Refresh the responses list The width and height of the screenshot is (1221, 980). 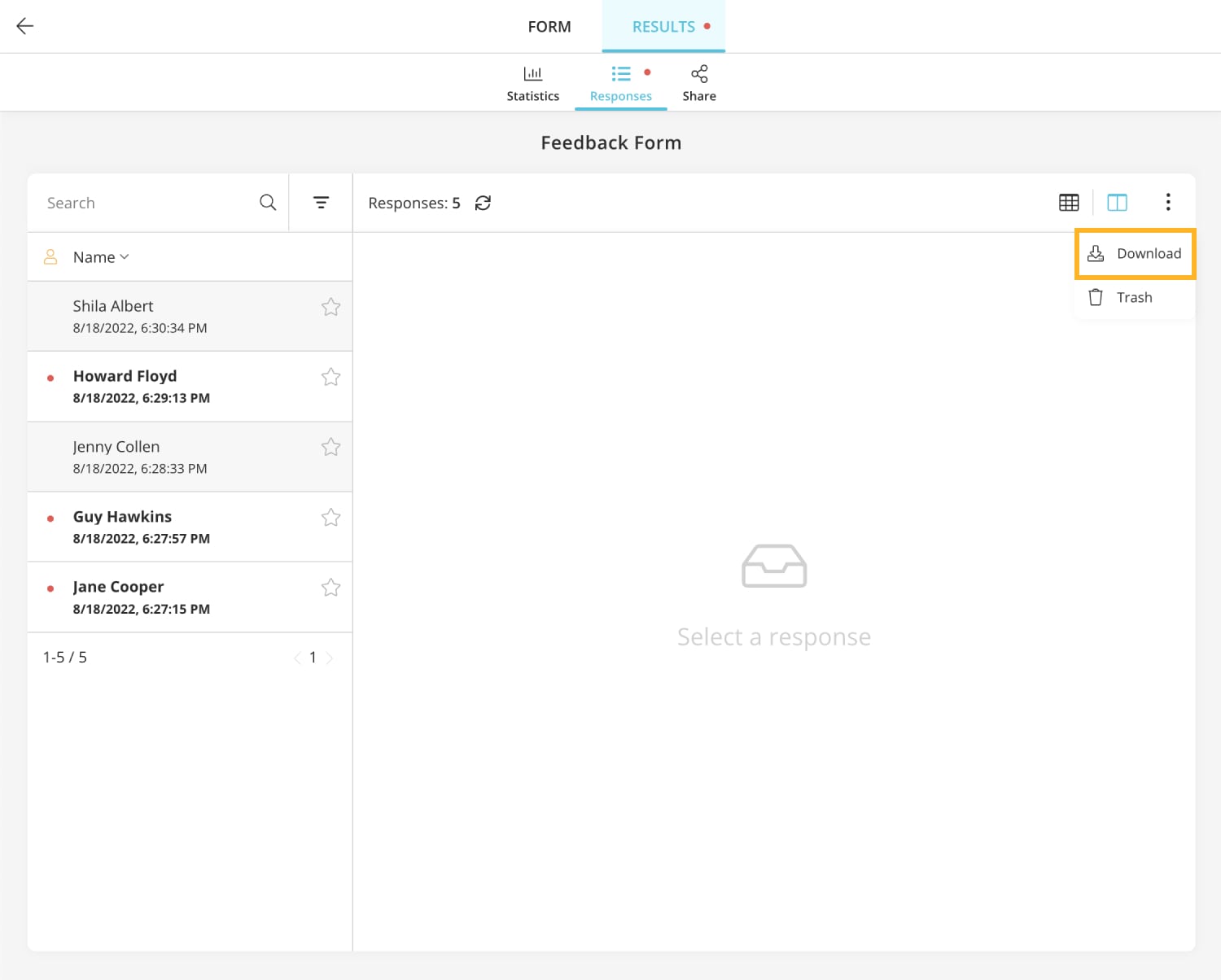[483, 203]
